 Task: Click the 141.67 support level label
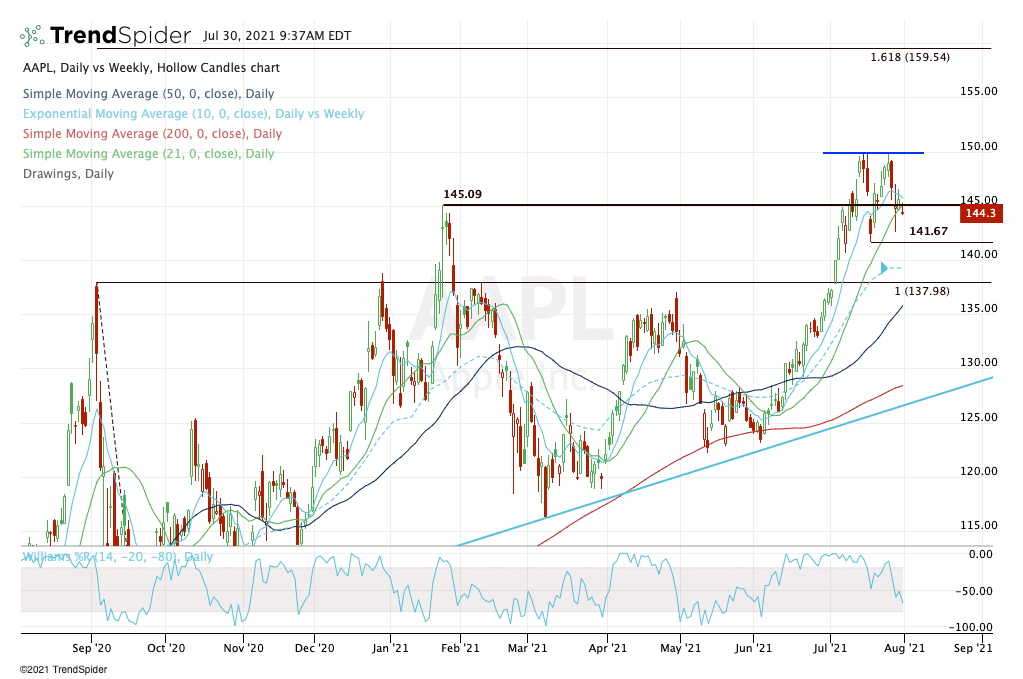click(928, 232)
